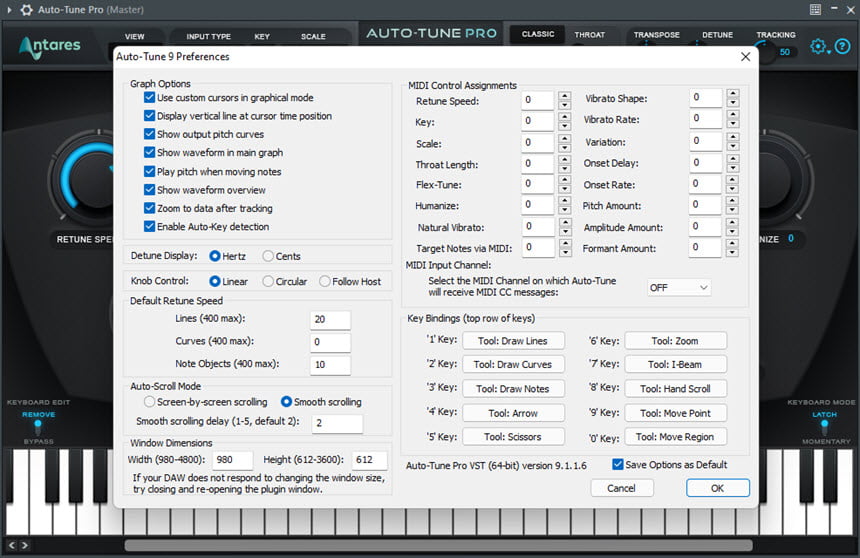Open the MIDI Input Channel OFF dropdown
Viewport: 860px width, 558px height.
(x=679, y=288)
